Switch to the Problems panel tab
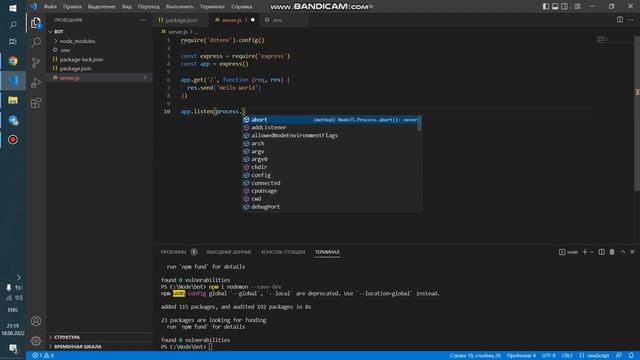 [173, 252]
